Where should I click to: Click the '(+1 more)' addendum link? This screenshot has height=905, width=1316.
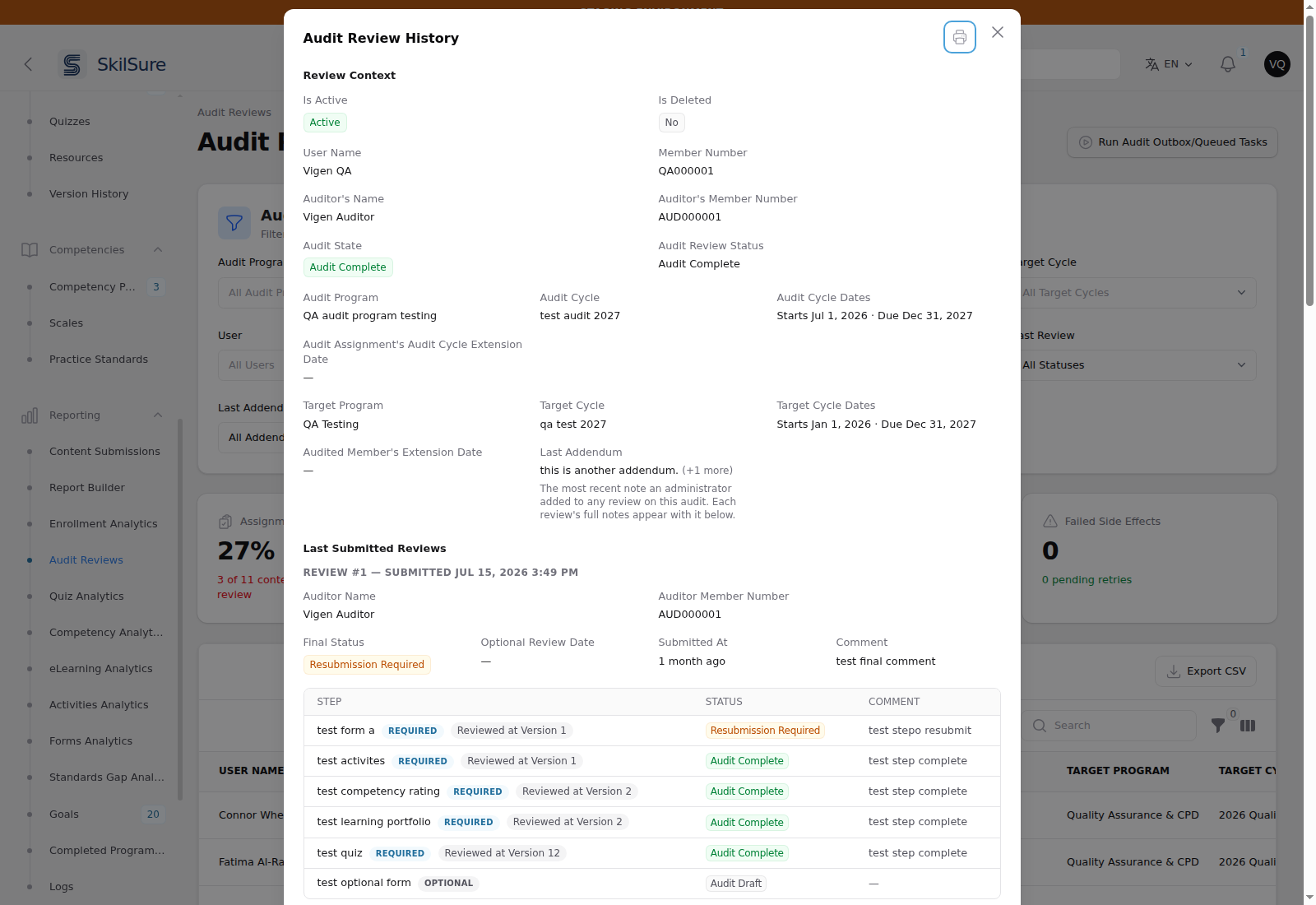coord(707,471)
